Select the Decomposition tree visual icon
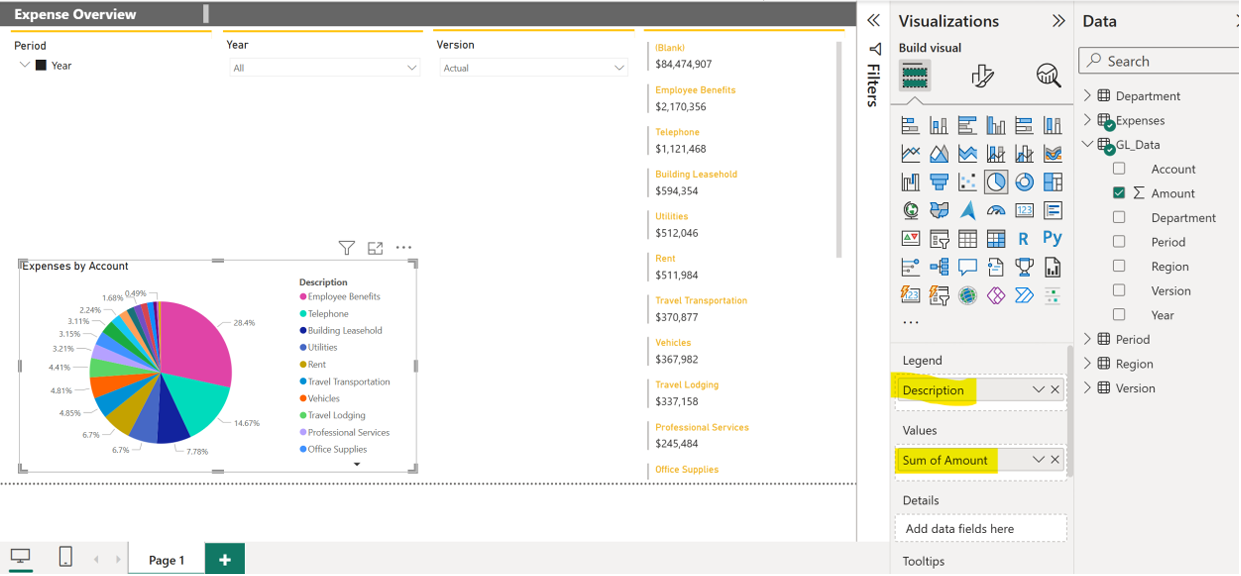Screen dimensions: 1241x576 click(939, 267)
